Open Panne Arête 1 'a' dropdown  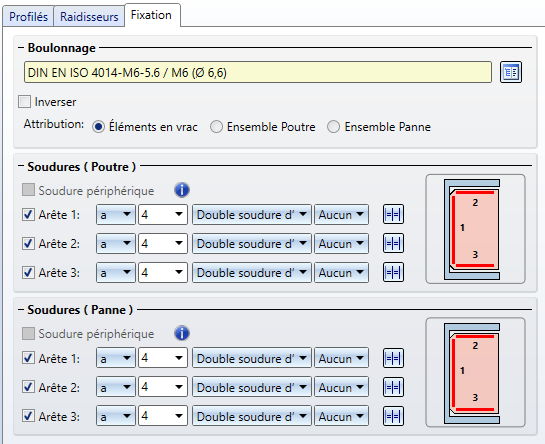tap(116, 358)
